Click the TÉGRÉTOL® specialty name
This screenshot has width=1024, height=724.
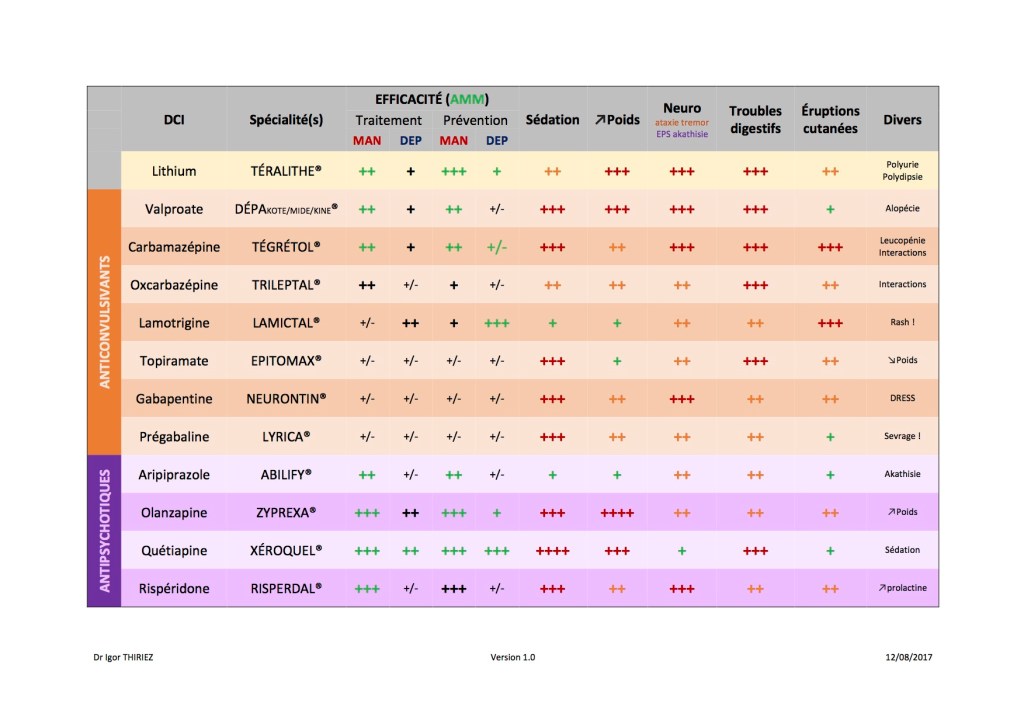(286, 246)
